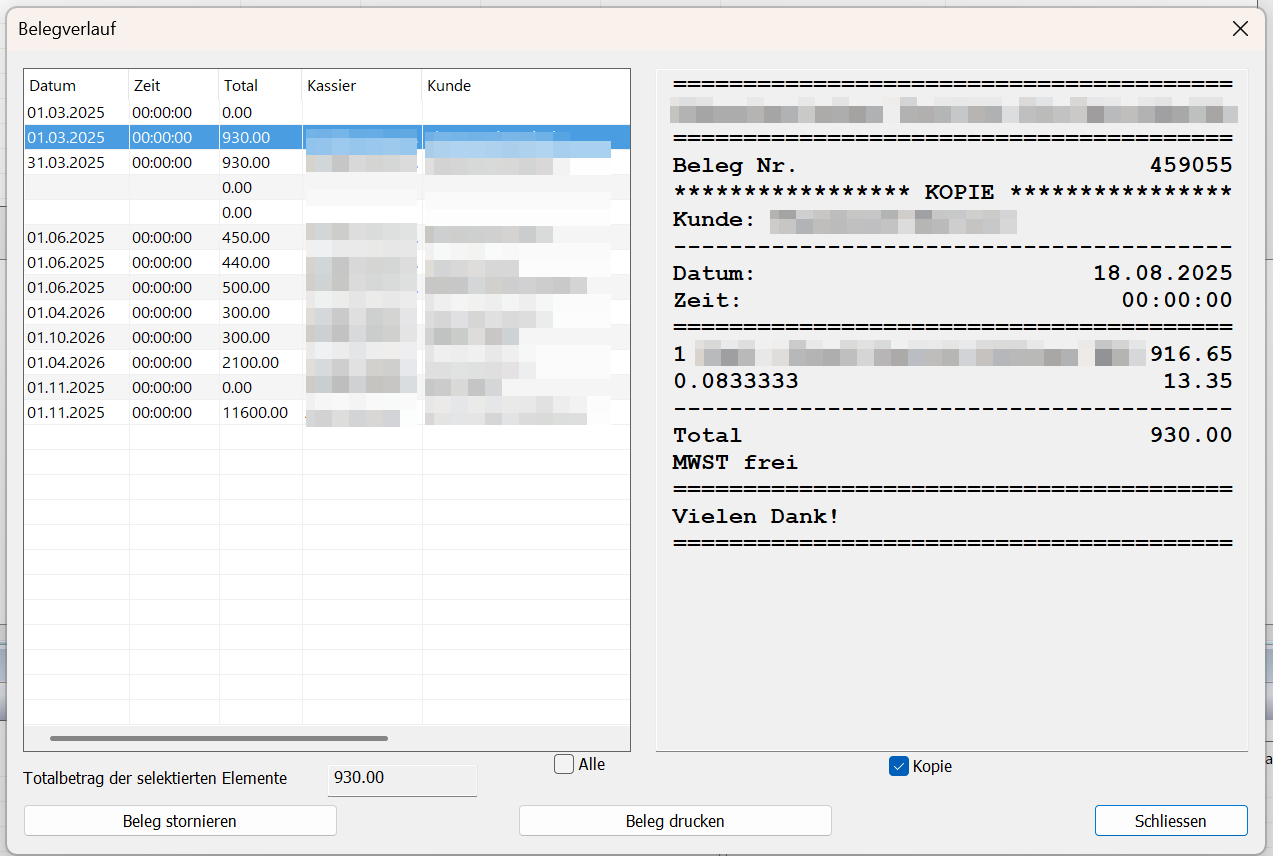This screenshot has height=856, width=1273.
Task: Select the receipt row with total 450.00
Action: (327, 237)
